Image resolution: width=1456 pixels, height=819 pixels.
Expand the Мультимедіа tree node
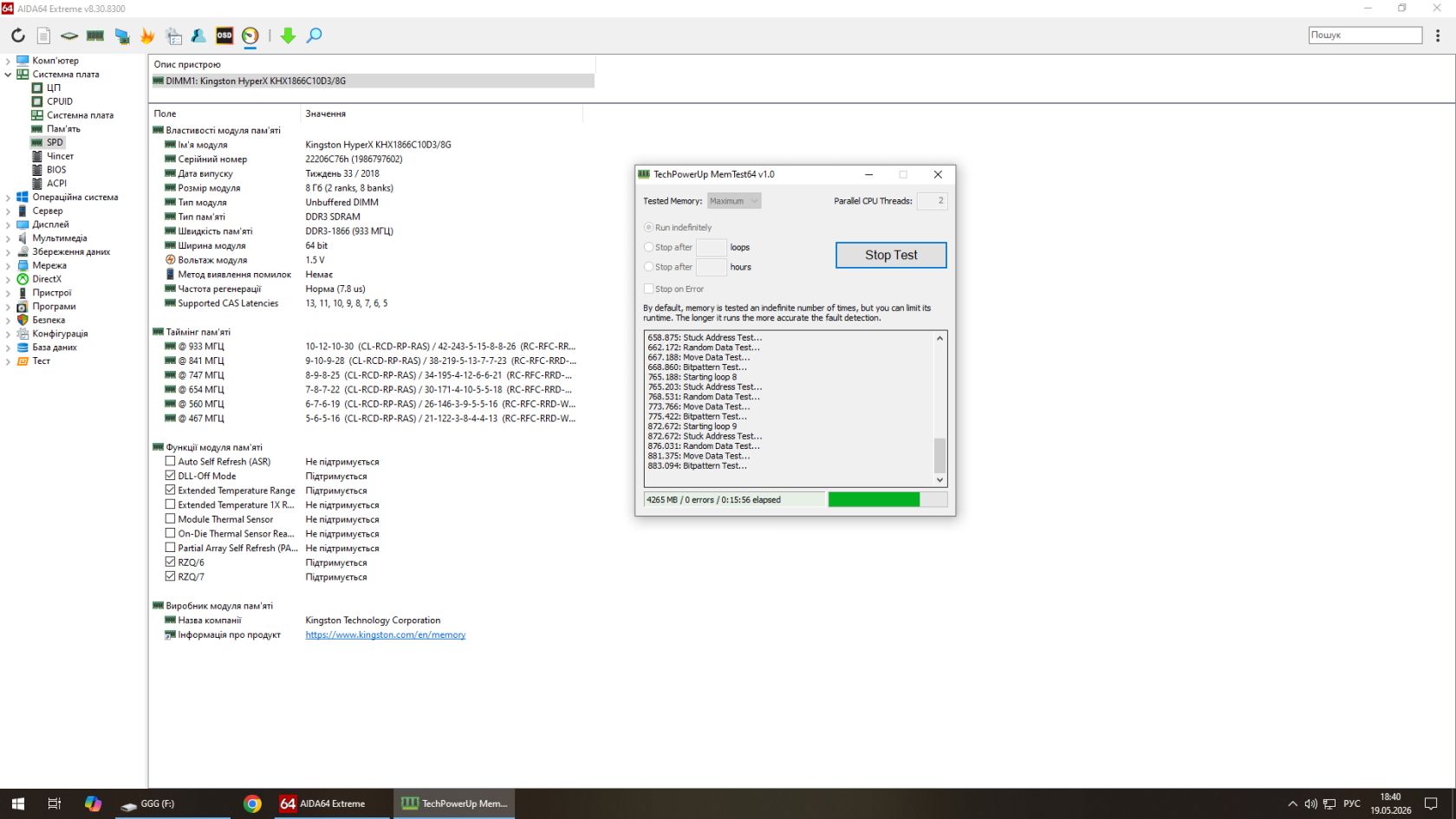click(9, 238)
